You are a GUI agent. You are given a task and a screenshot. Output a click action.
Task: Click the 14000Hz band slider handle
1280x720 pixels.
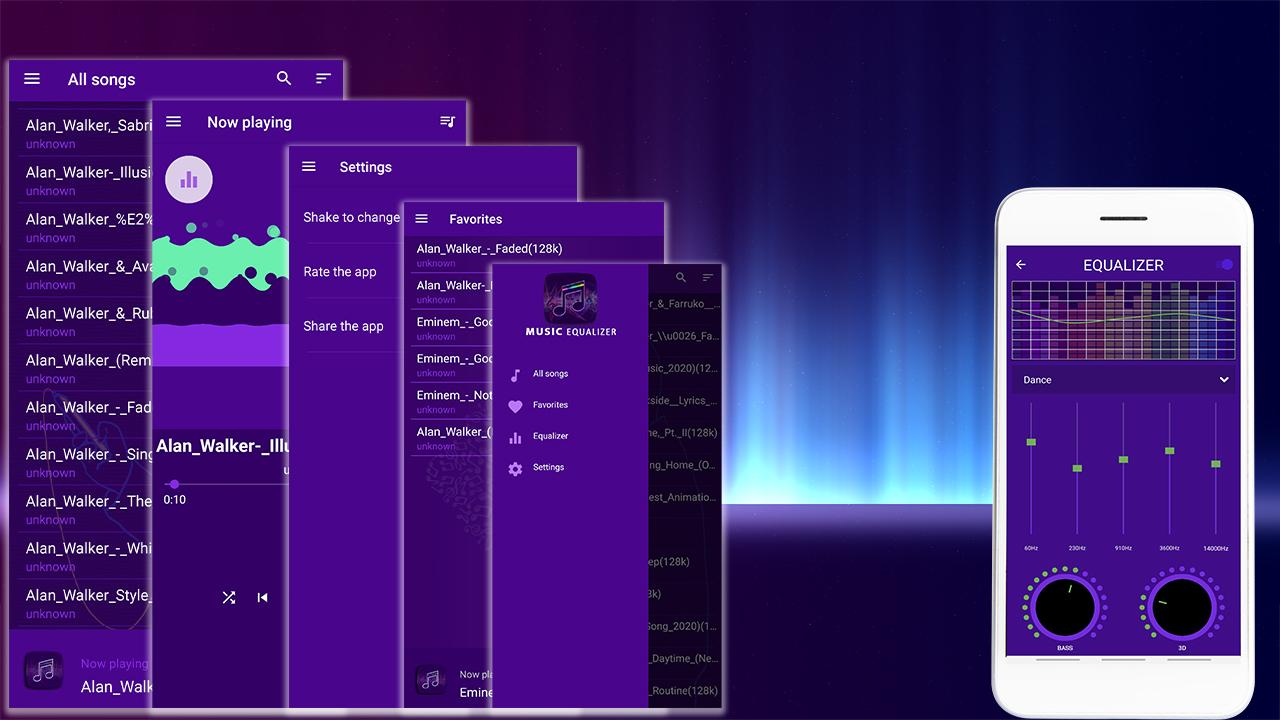coord(1216,464)
